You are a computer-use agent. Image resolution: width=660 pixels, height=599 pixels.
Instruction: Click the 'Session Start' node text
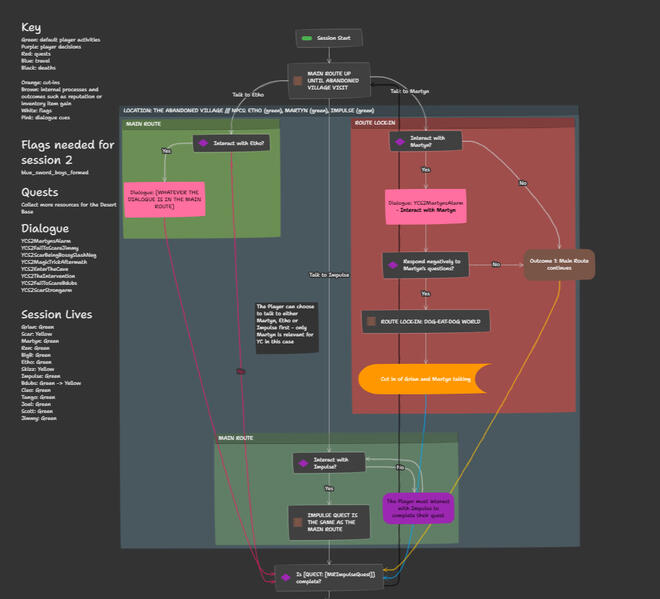[x=333, y=38]
